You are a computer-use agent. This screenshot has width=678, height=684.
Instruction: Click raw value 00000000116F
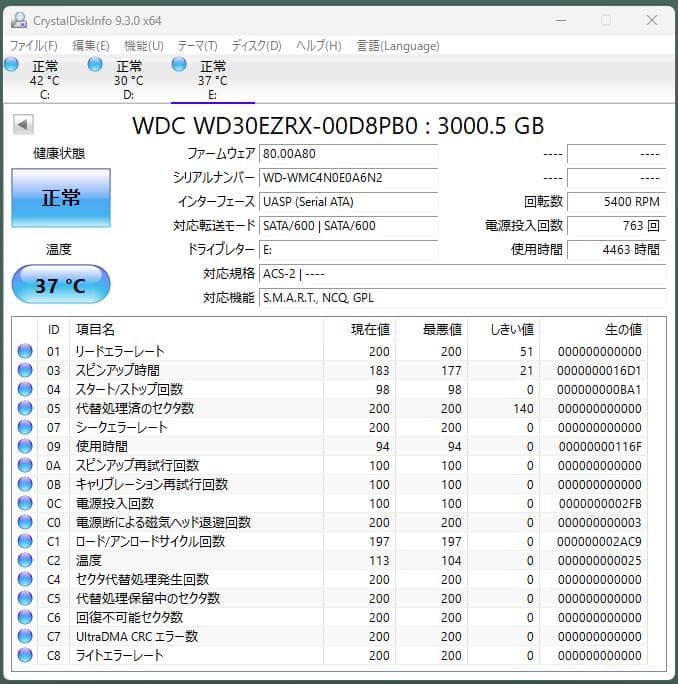click(x=600, y=447)
